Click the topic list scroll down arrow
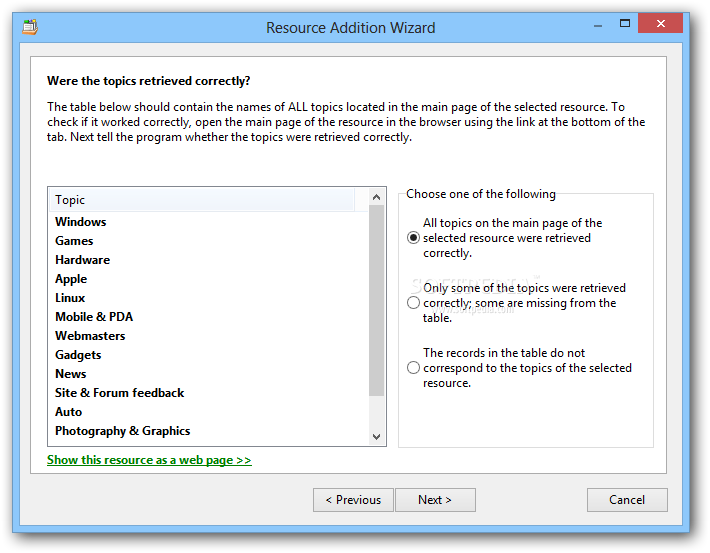 click(376, 437)
